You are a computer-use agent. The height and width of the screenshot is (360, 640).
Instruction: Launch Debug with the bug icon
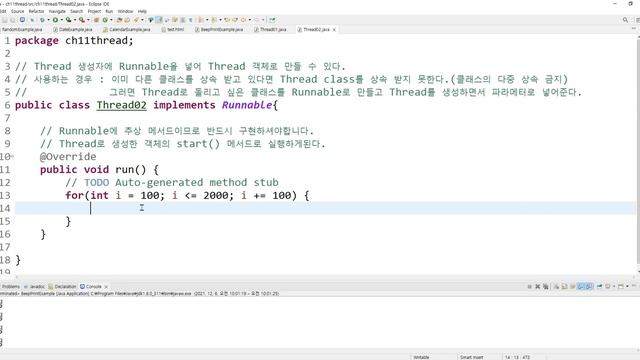[42, 20]
